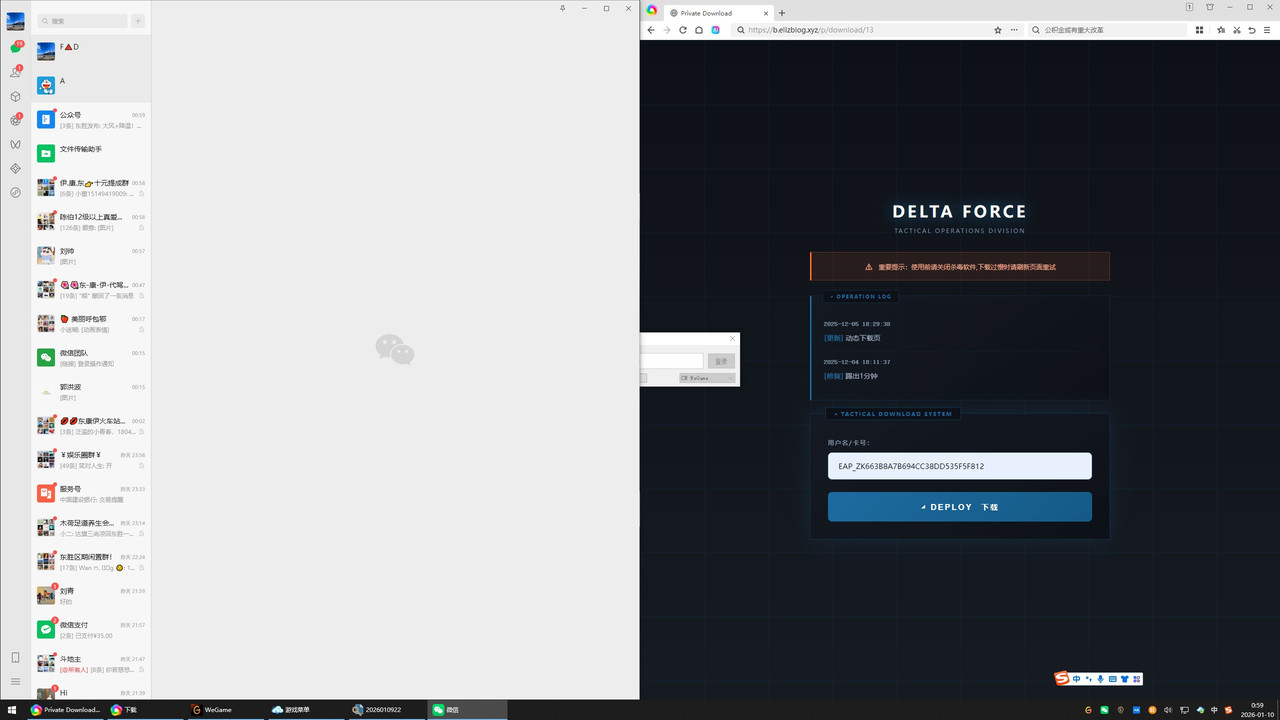Open the 刘帅 chat

pos(91,255)
